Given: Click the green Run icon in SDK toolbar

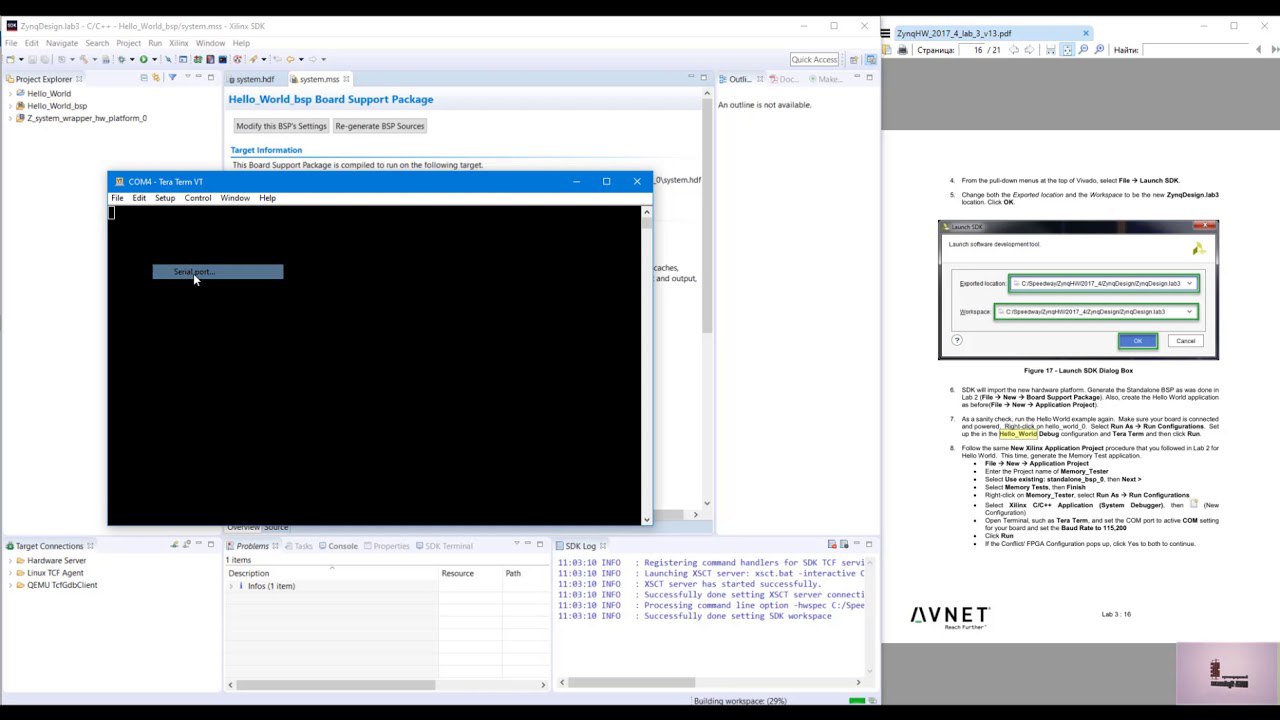Looking at the screenshot, I should click(143, 59).
